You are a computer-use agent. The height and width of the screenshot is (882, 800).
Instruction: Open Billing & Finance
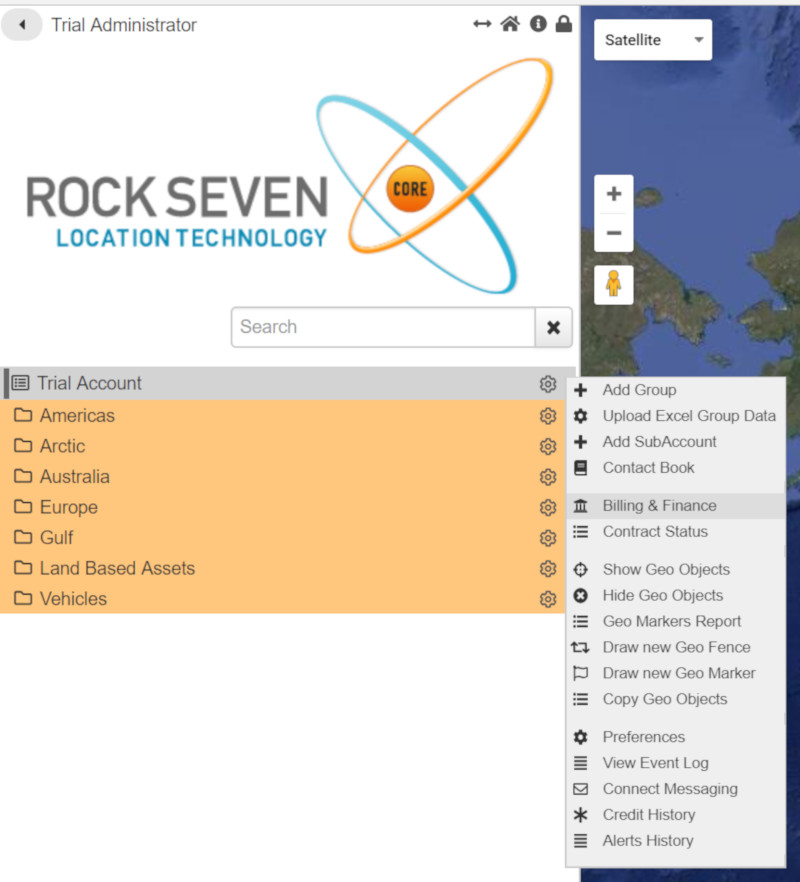pos(676,506)
